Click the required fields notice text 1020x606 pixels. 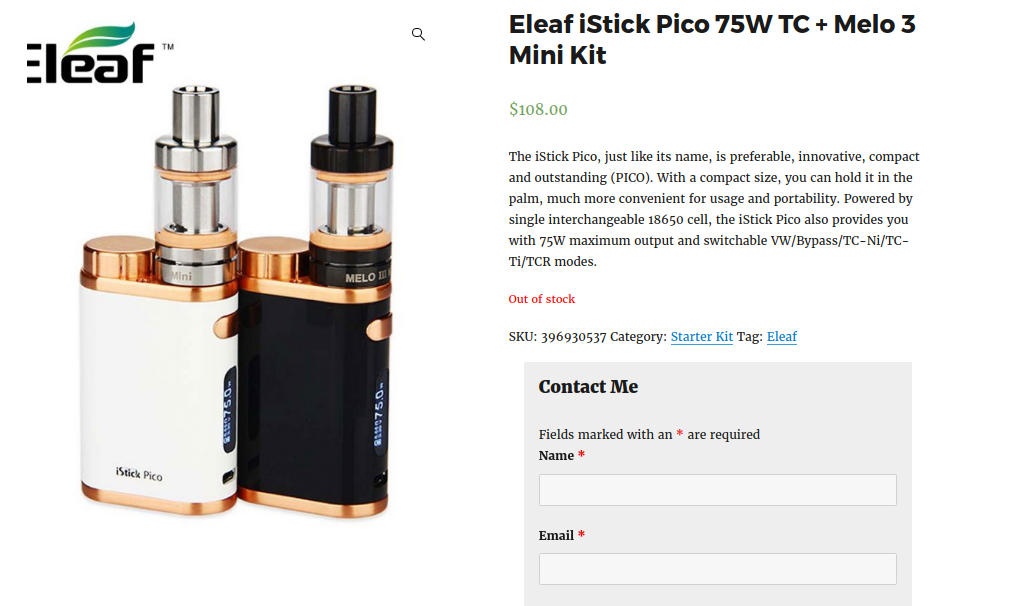[649, 434]
